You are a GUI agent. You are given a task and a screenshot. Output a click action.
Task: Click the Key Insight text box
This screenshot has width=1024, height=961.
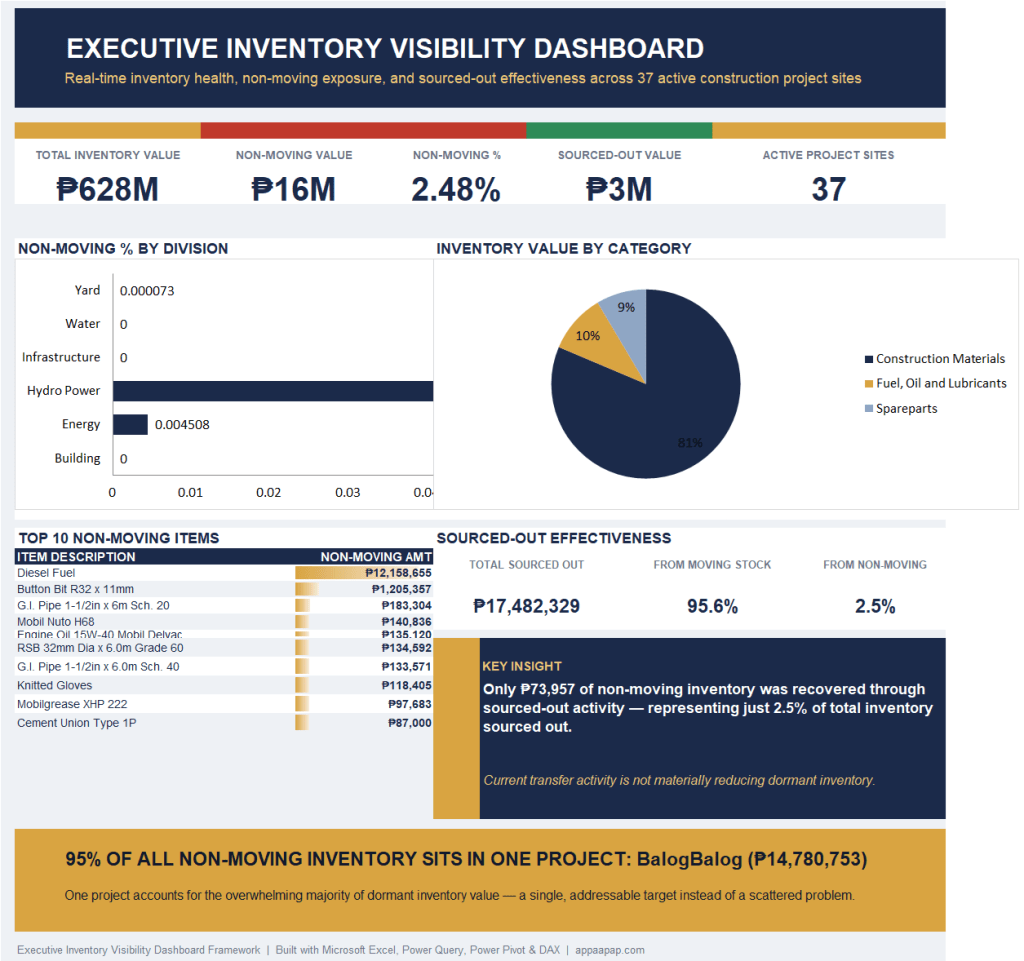click(712, 728)
